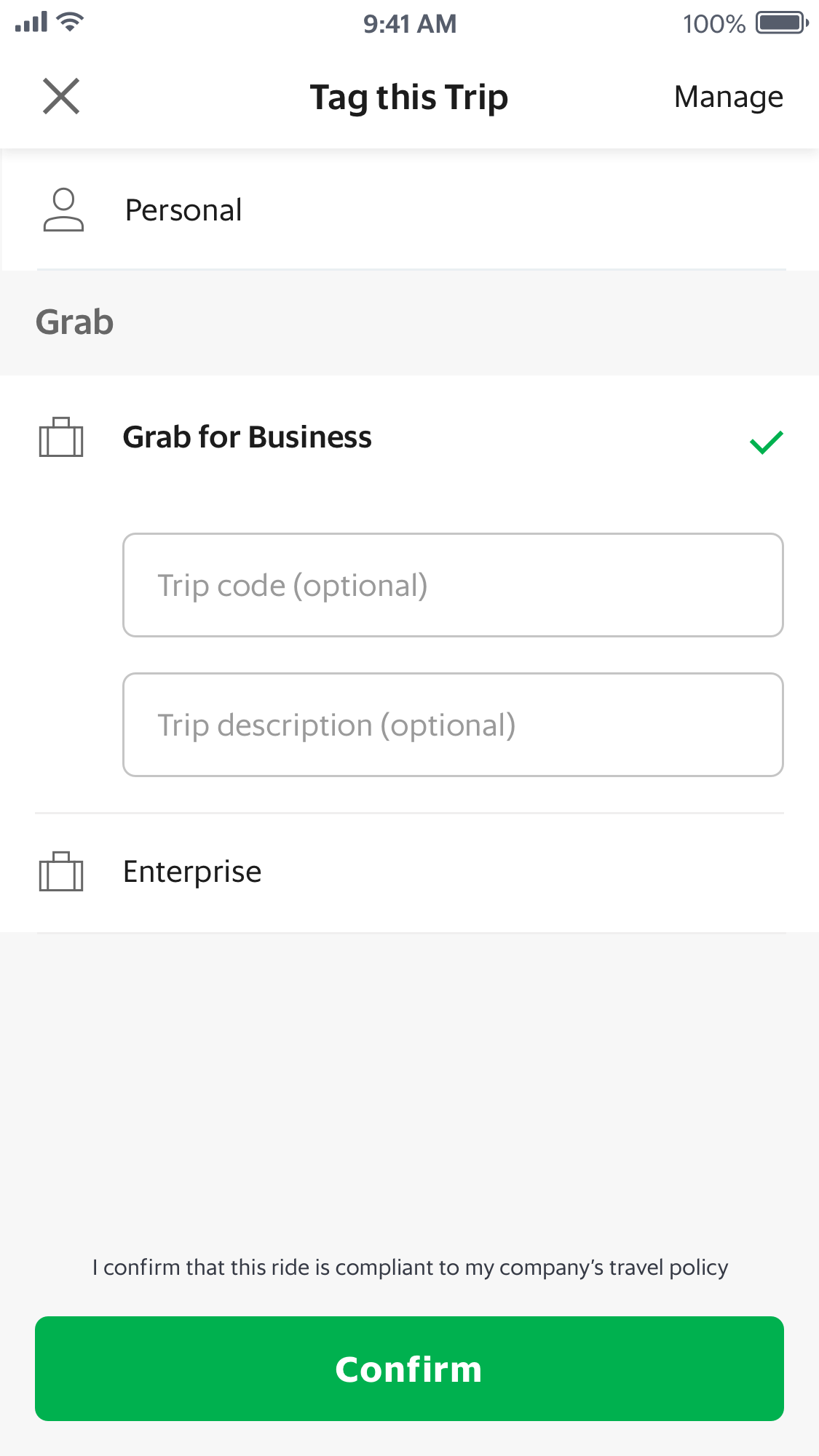The width and height of the screenshot is (819, 1456).
Task: Tap the cellular signal strength icon
Action: [x=31, y=23]
